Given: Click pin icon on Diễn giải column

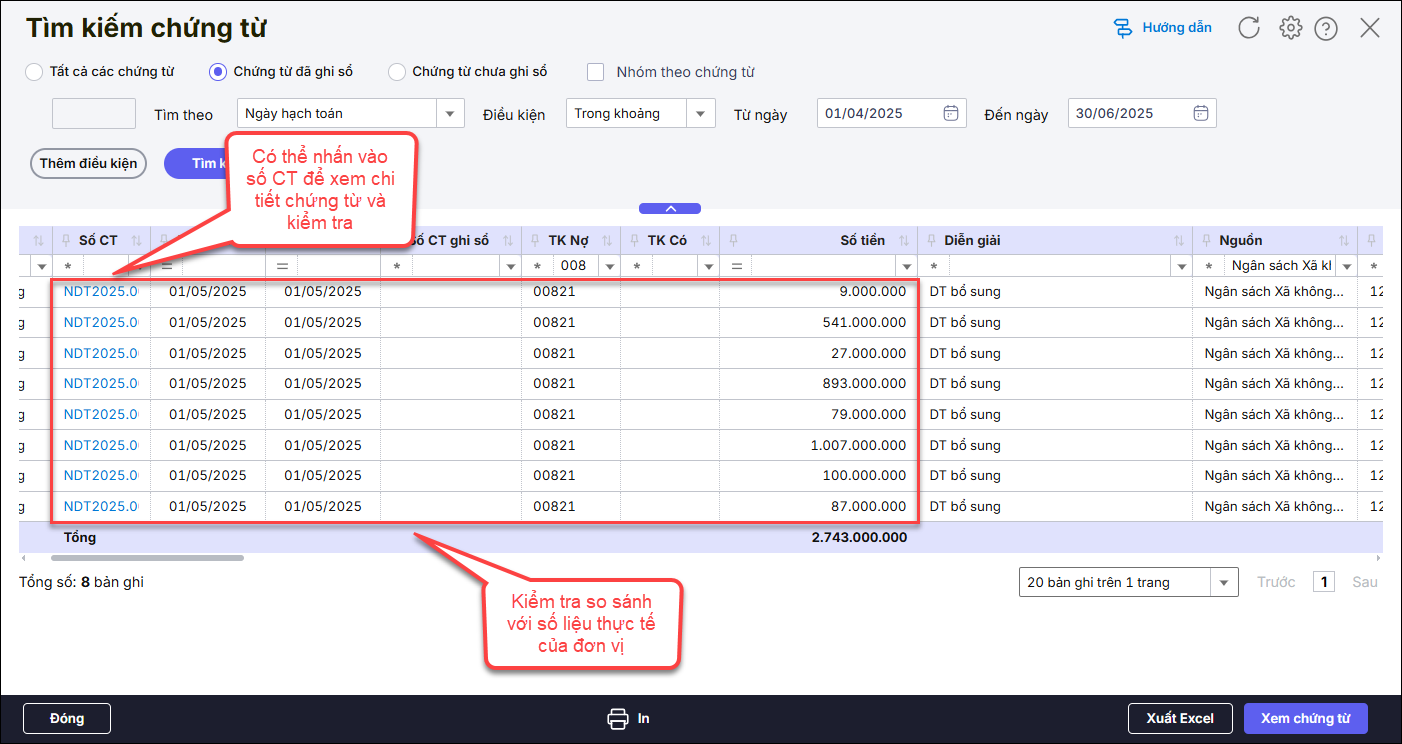Looking at the screenshot, I should click(931, 241).
